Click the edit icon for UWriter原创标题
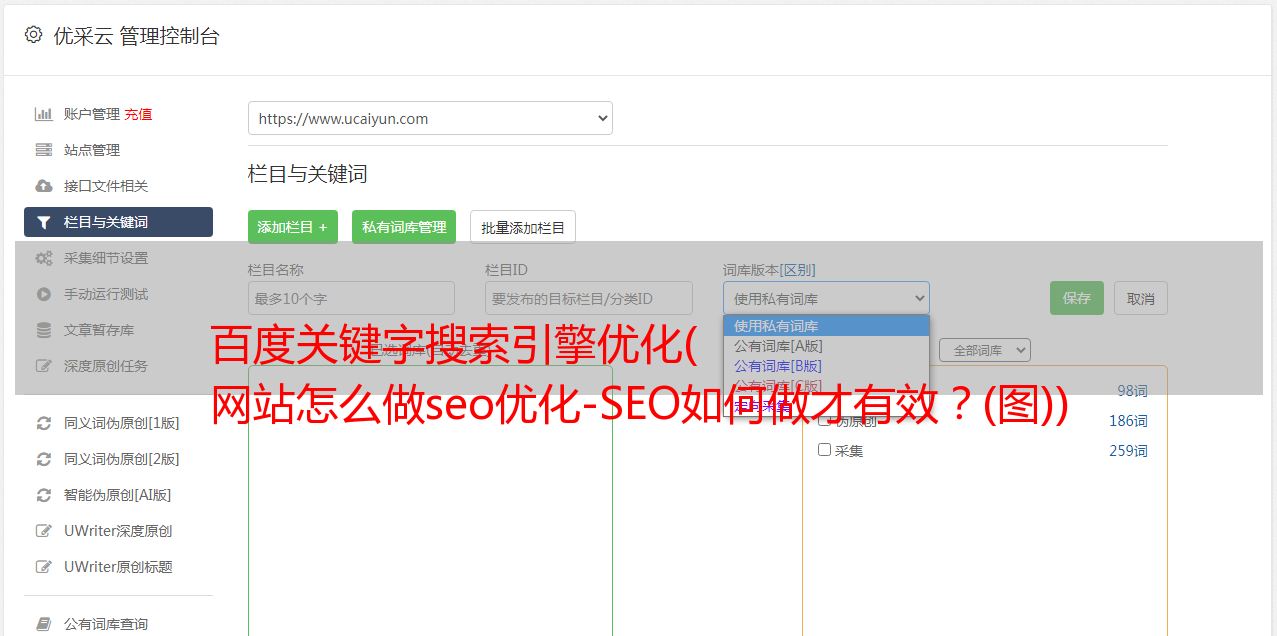 coord(43,567)
